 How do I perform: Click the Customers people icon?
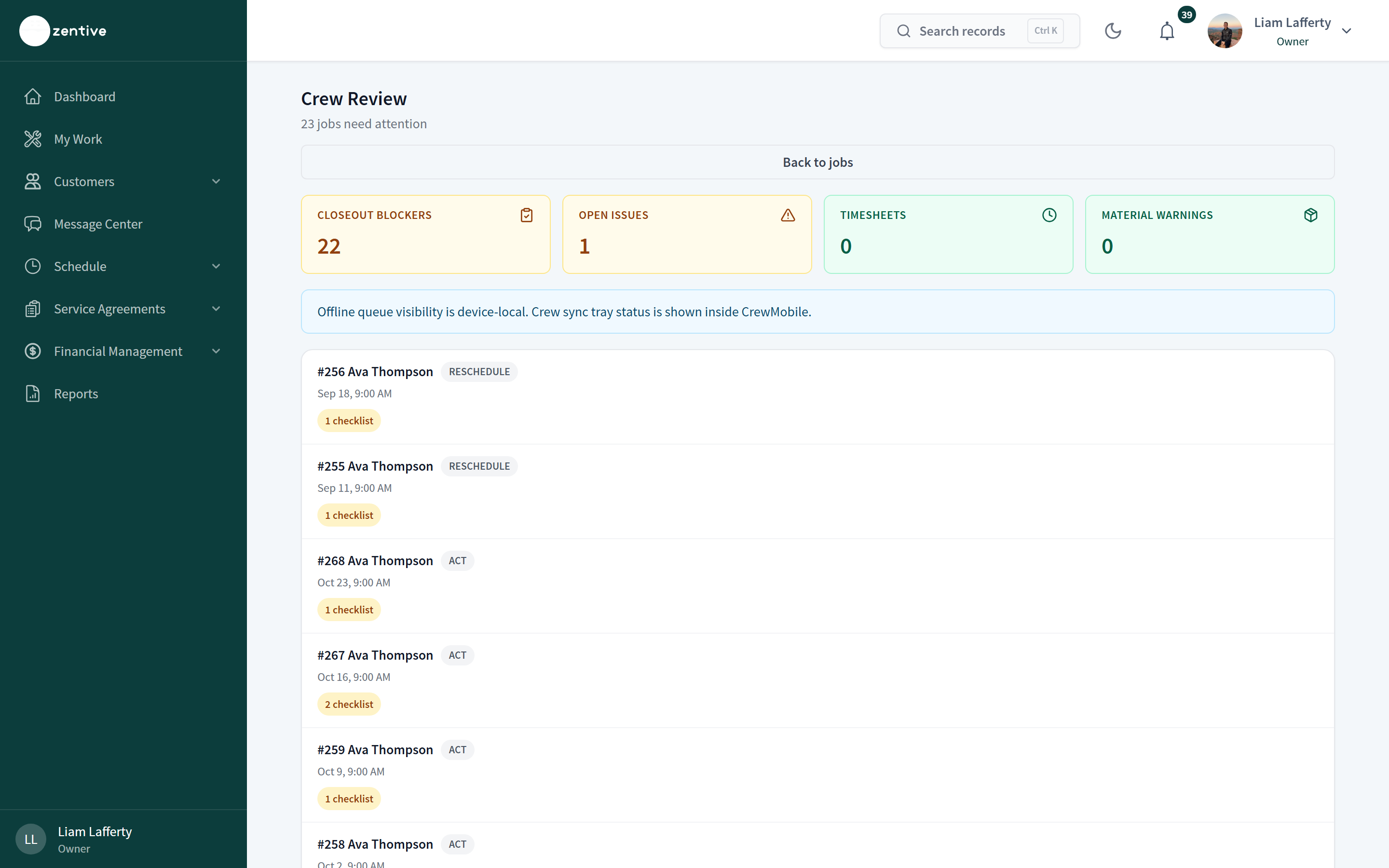point(33,181)
